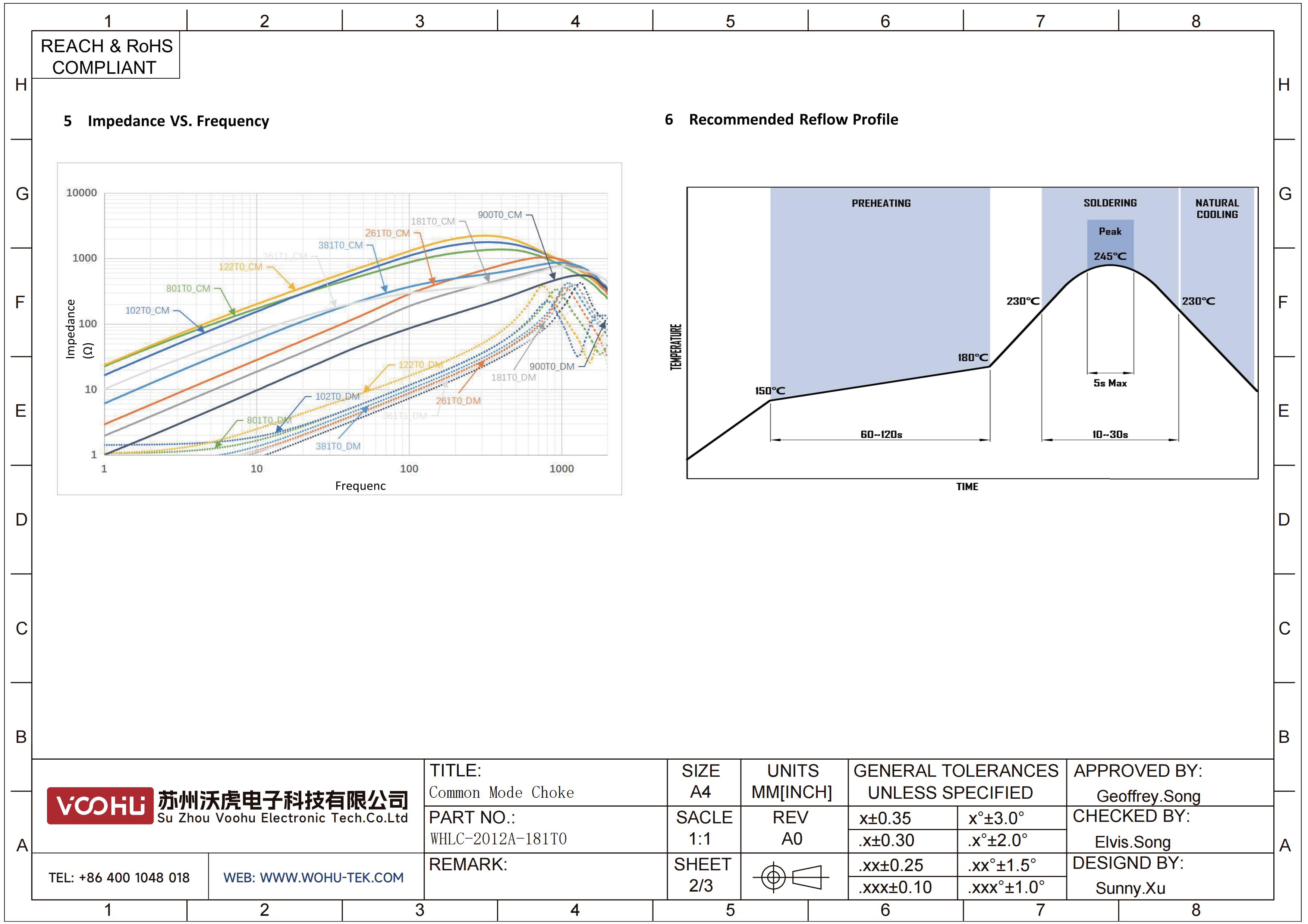Screen dimensions: 1308x924
Task: Click the 102T0_DM curve label
Action: point(337,396)
